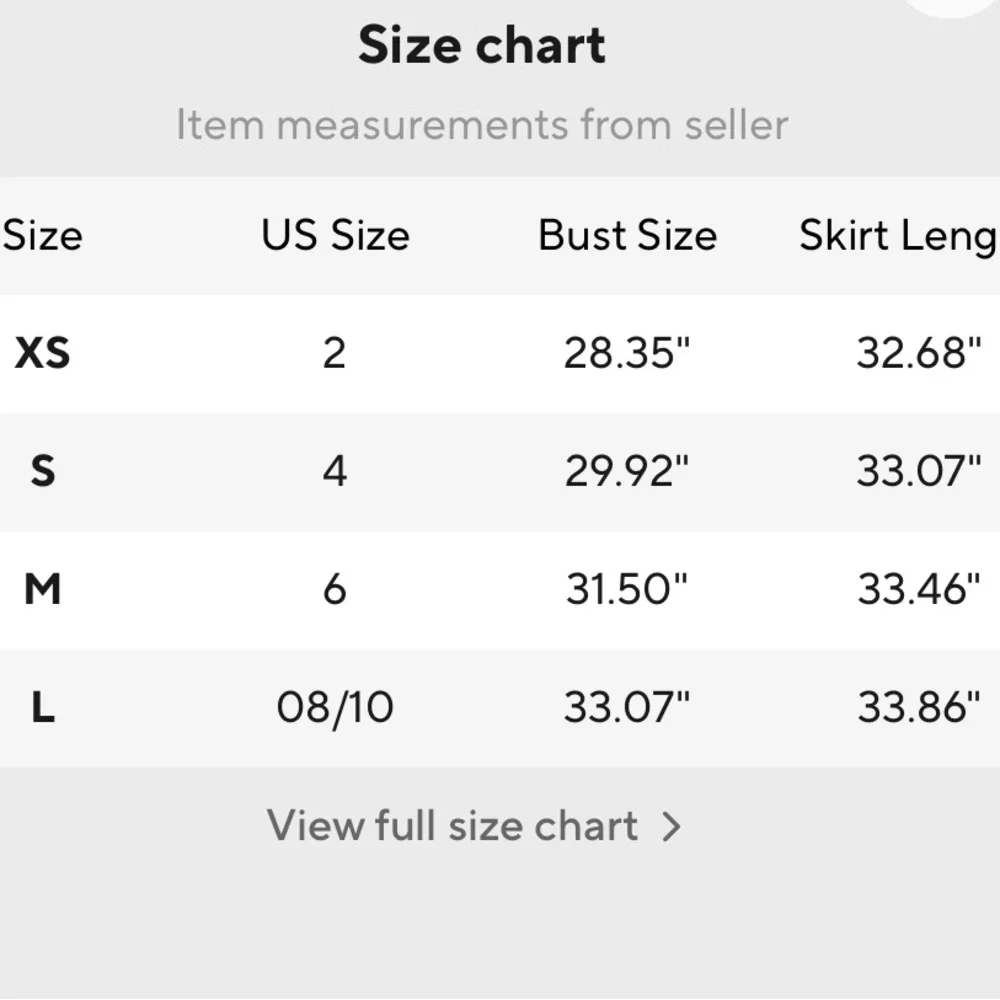Tap the Skirt Length column header

click(x=897, y=236)
